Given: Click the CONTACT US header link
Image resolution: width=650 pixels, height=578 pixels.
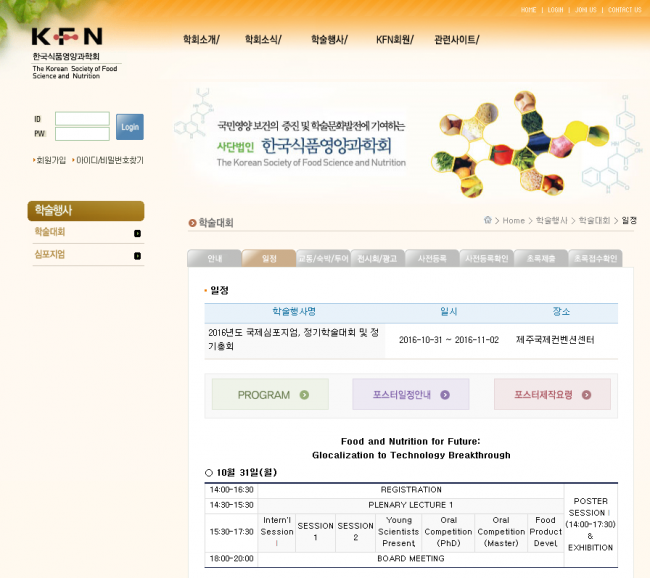Looking at the screenshot, I should [x=624, y=10].
